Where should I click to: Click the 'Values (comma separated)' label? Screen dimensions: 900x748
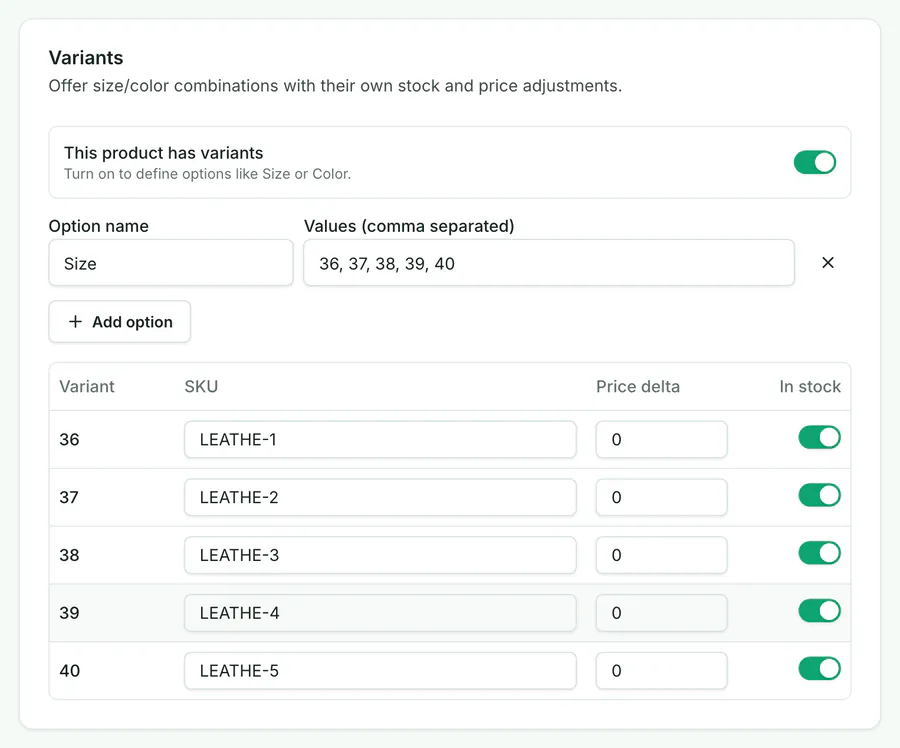(409, 226)
